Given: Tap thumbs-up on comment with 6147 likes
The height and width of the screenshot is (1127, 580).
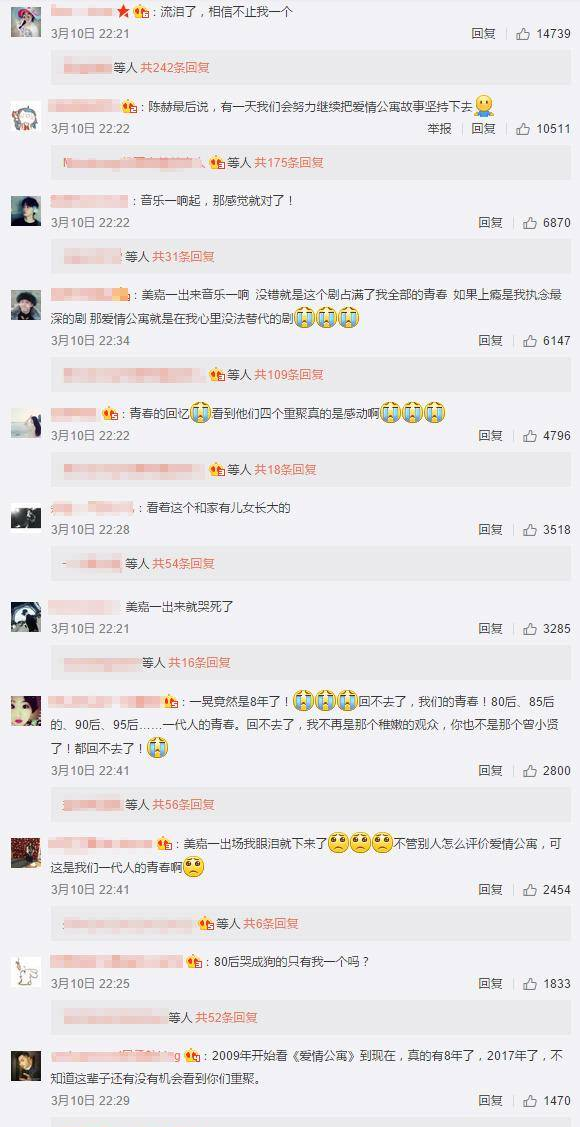Looking at the screenshot, I should (530, 341).
